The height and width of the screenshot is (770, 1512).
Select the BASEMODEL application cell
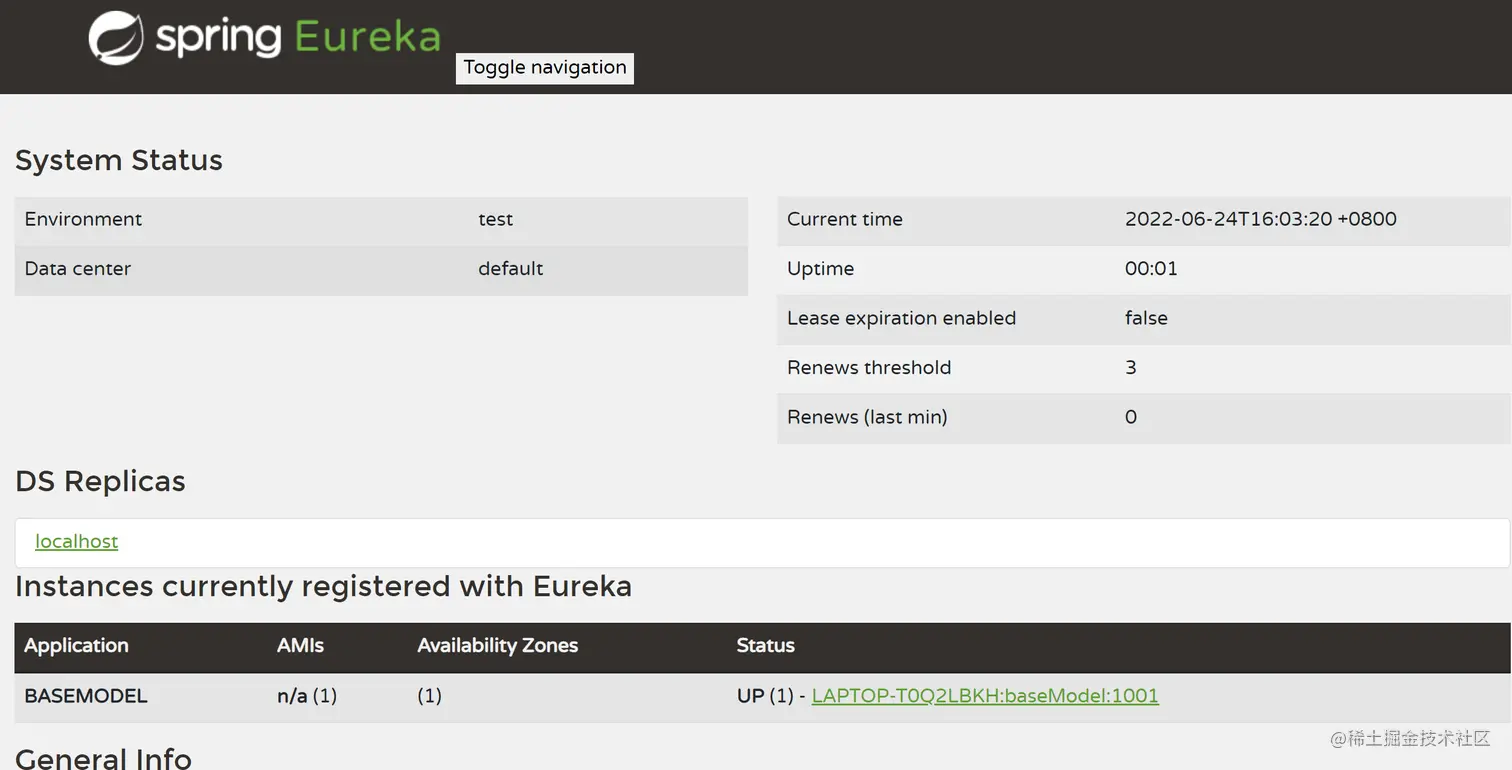pyautogui.click(x=86, y=696)
